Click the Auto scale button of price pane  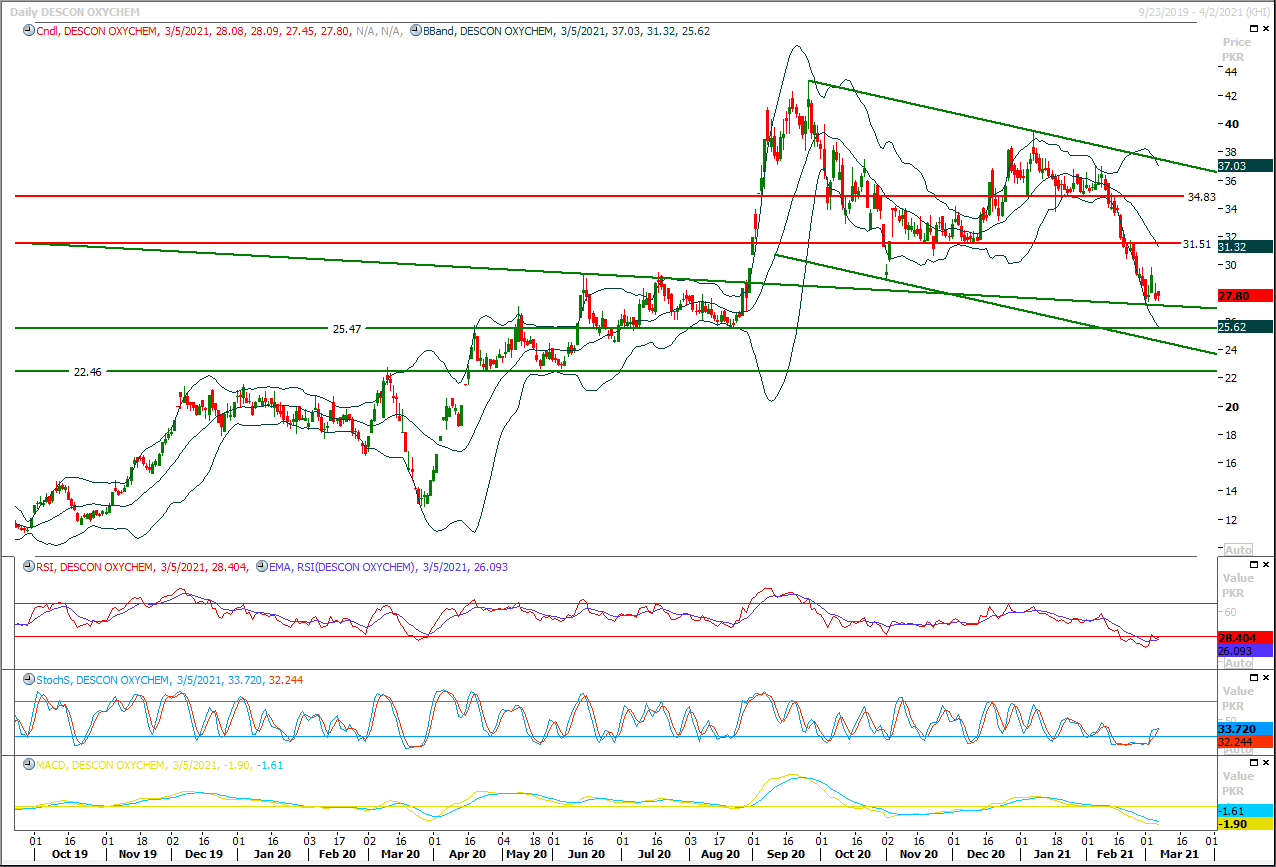(1238, 550)
